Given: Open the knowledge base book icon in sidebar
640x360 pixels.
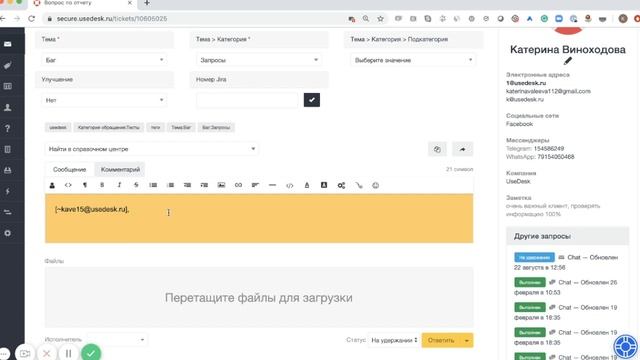Looking at the screenshot, I should 8,149.
